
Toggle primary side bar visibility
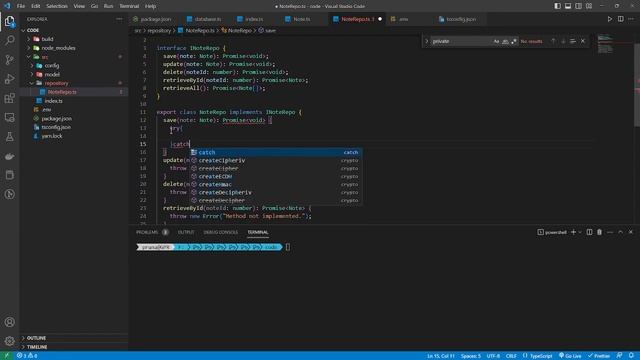point(558,6)
